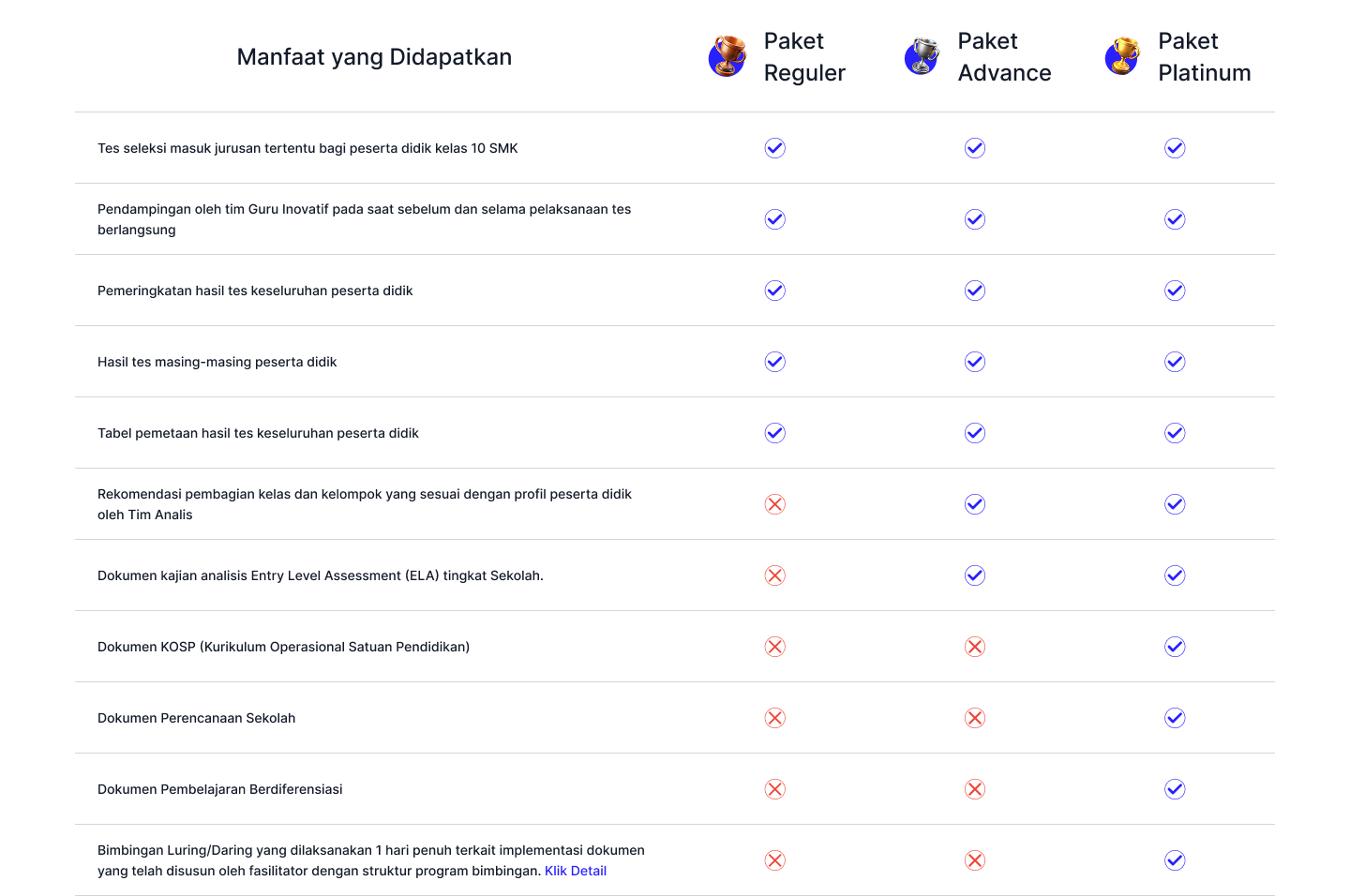
Task: Click Platinum checkmark for Tabel pemetaan hasil tes
Action: tap(1175, 433)
